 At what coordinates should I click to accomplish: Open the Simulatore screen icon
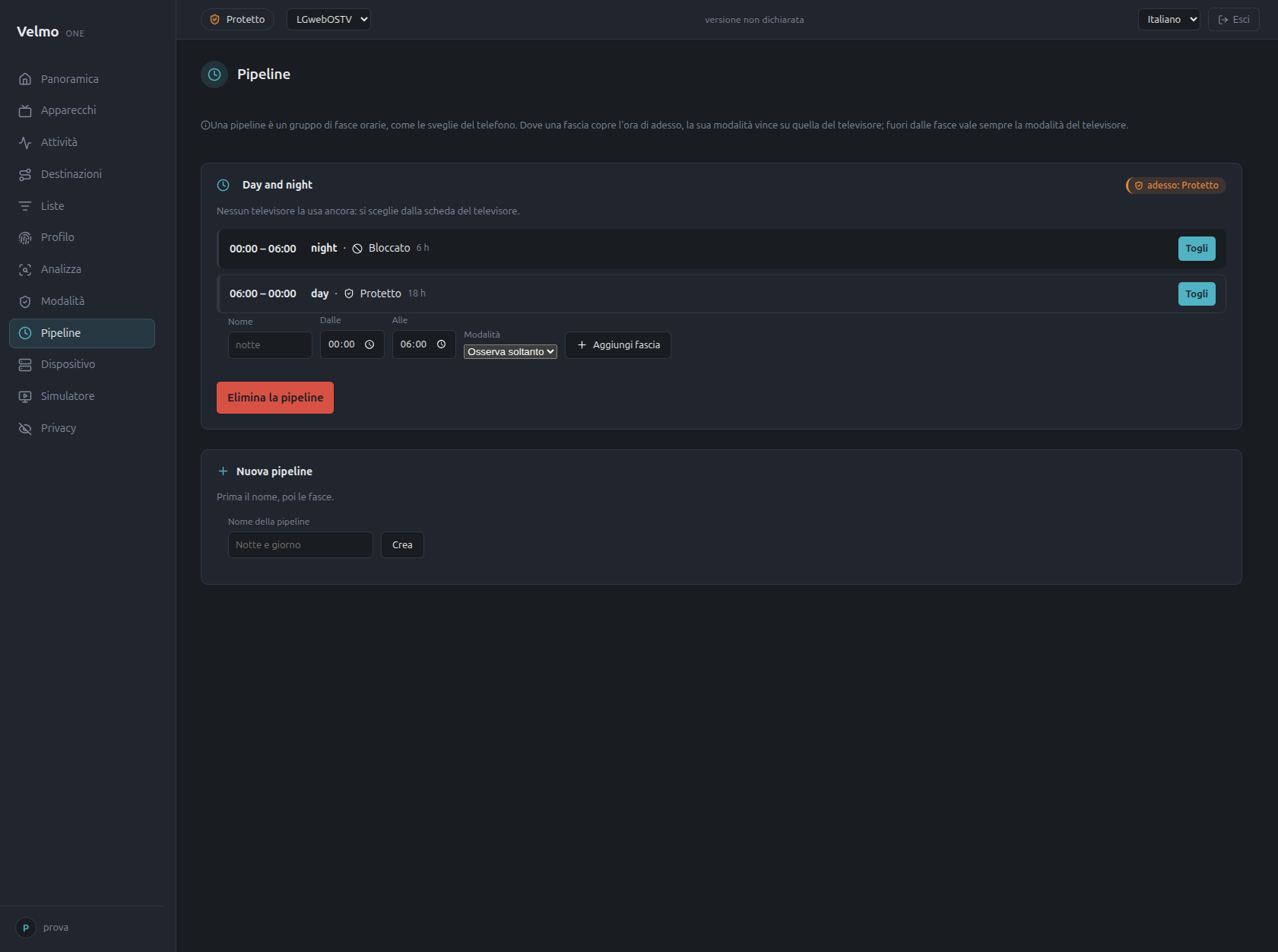pyautogui.click(x=25, y=397)
